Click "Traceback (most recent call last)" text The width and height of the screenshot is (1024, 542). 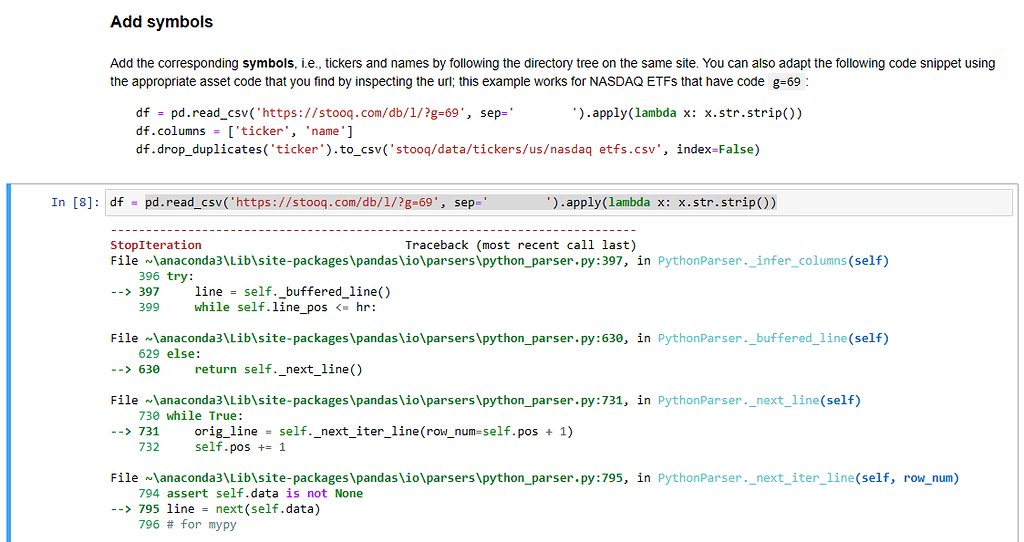520,245
